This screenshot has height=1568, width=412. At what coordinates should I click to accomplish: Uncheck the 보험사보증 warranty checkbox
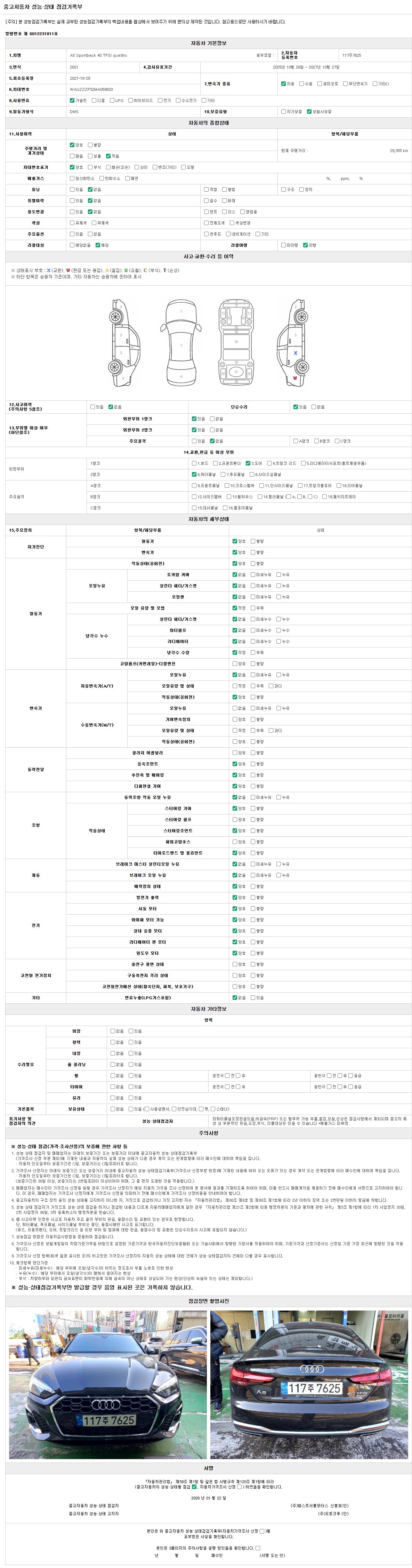[x=309, y=112]
